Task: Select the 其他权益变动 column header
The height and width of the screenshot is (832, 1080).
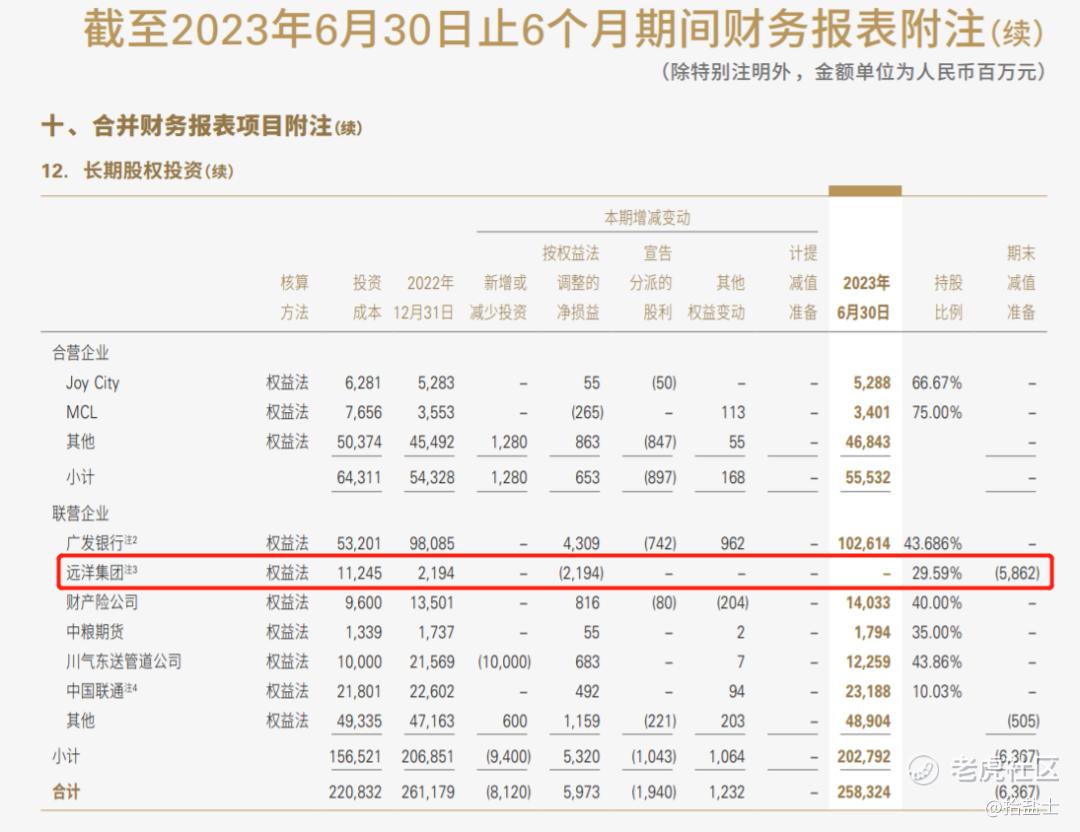Action: coord(716,297)
